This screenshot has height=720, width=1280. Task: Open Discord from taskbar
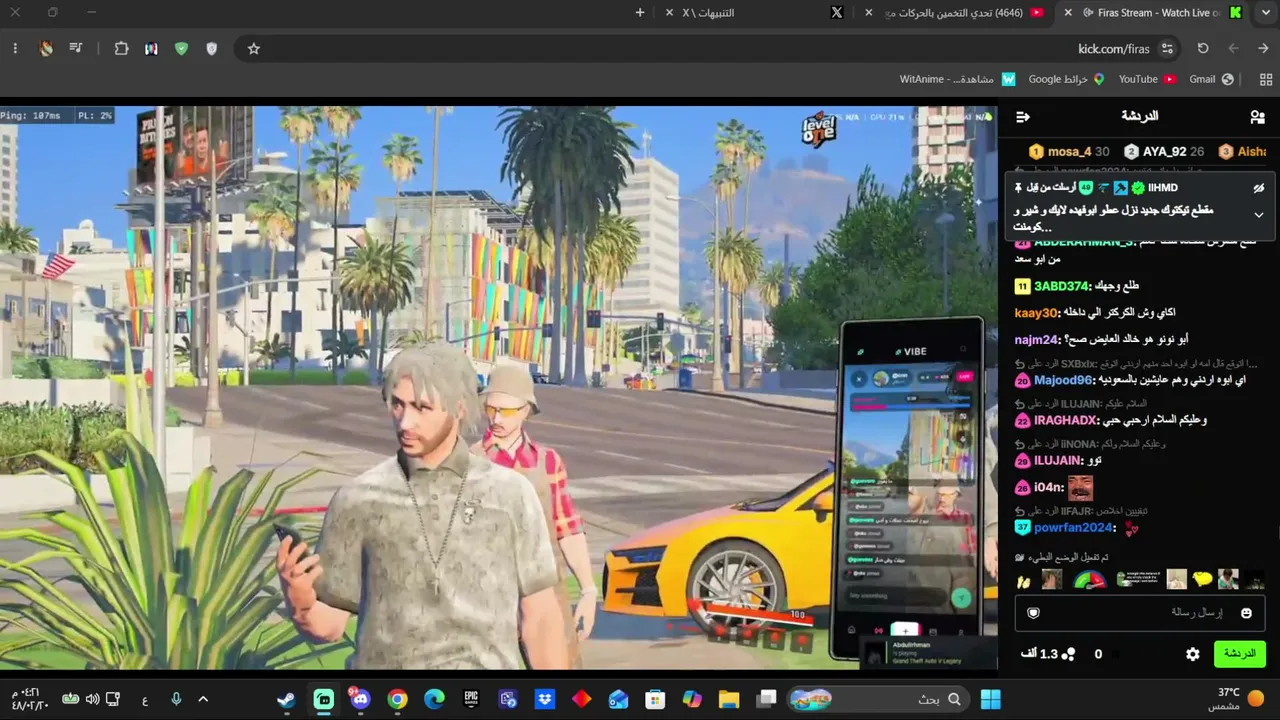[360, 699]
